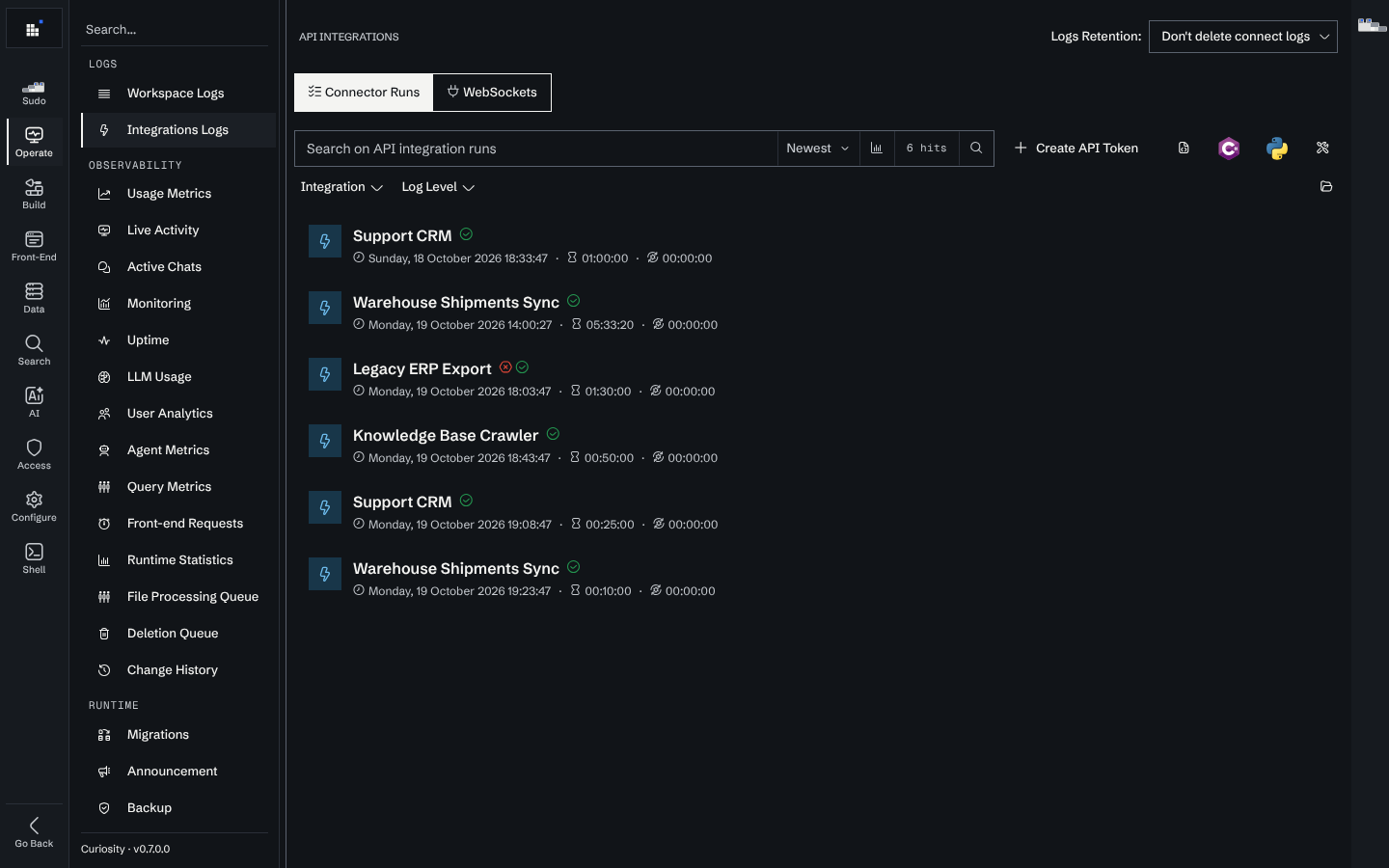This screenshot has height=868, width=1389.
Task: Click the user avatar icon at top right
Action: 1372,25
